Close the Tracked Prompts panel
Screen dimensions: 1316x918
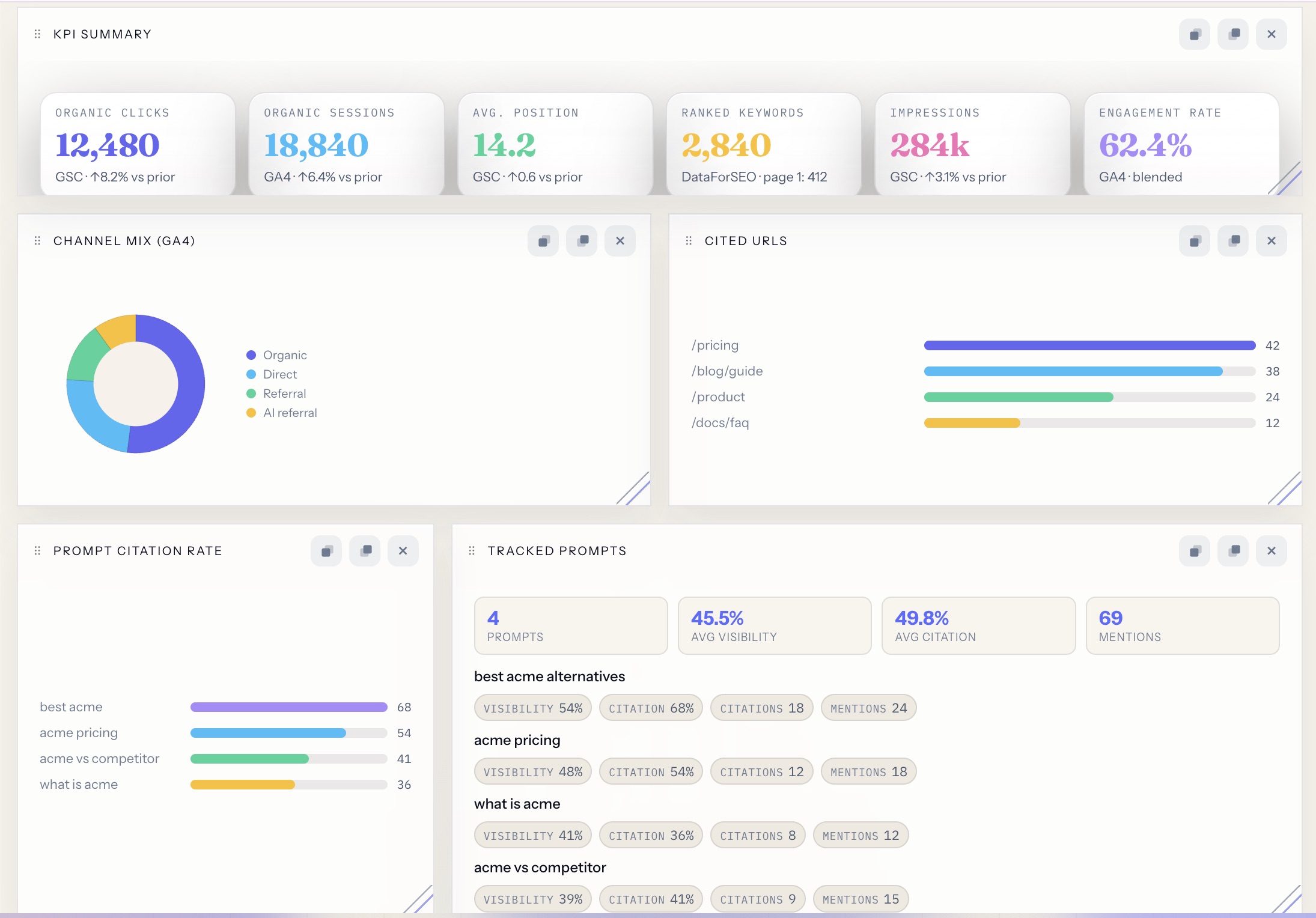pos(1272,551)
